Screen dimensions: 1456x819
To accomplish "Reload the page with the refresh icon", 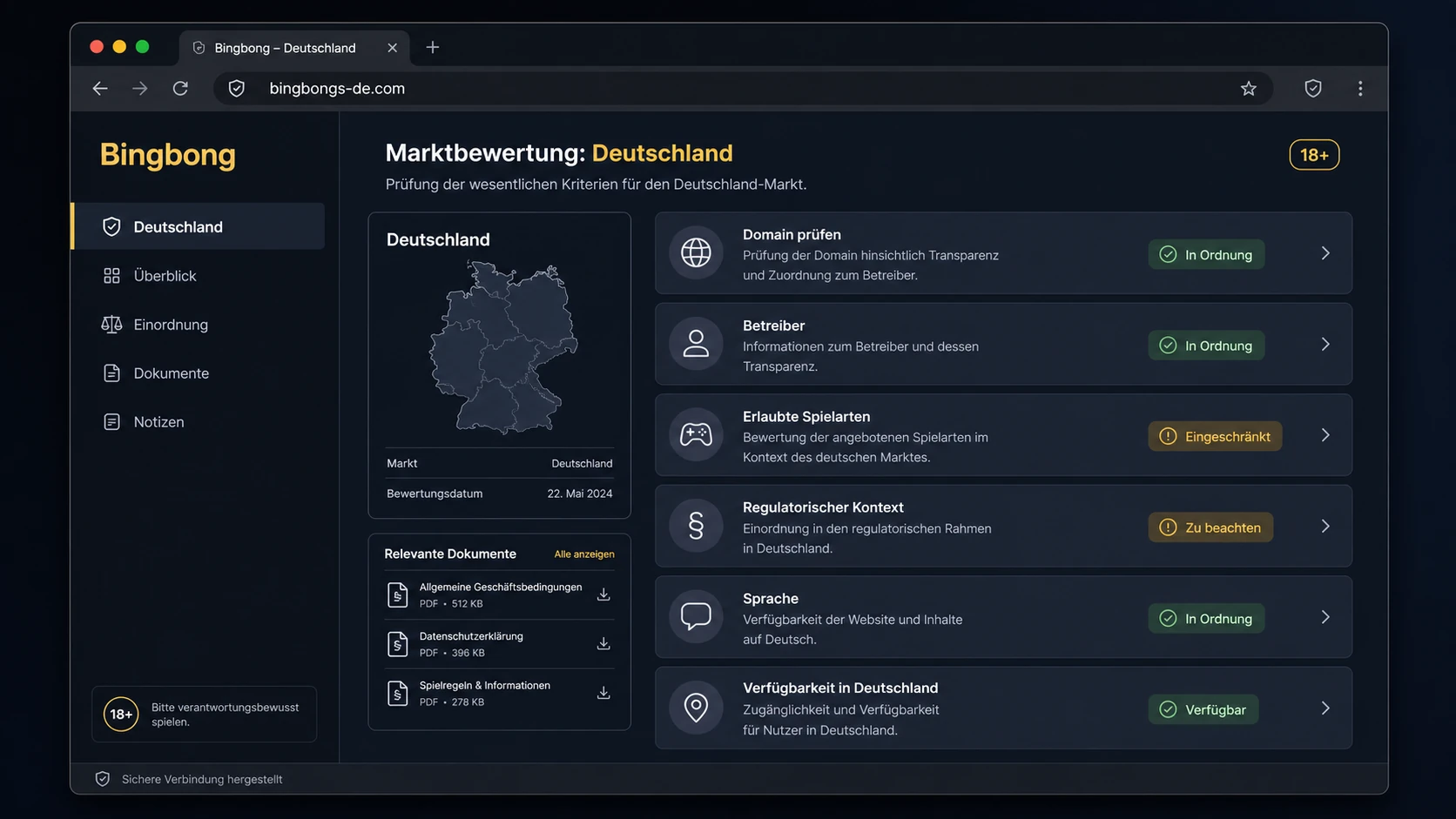I will [x=180, y=88].
